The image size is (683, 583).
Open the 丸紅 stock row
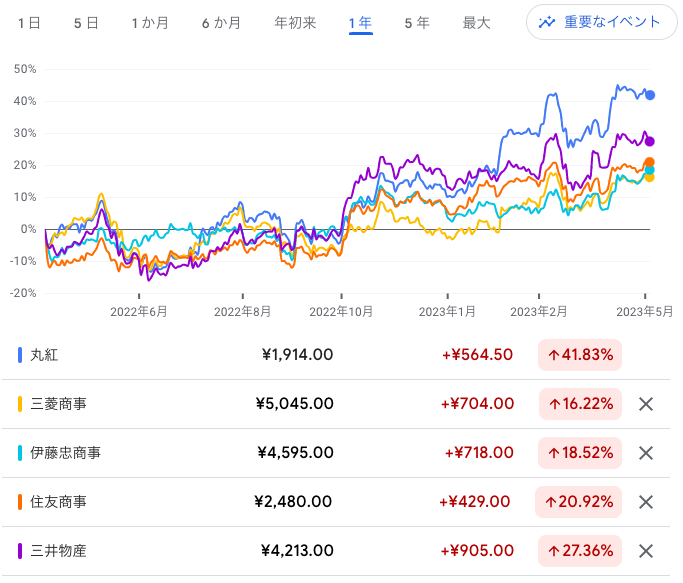click(x=336, y=355)
